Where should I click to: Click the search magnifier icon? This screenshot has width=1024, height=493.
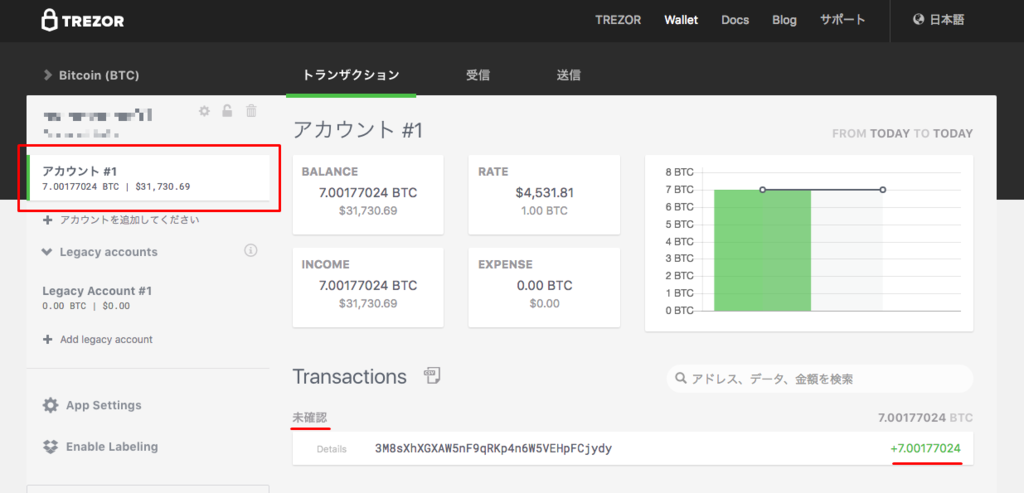click(x=680, y=379)
